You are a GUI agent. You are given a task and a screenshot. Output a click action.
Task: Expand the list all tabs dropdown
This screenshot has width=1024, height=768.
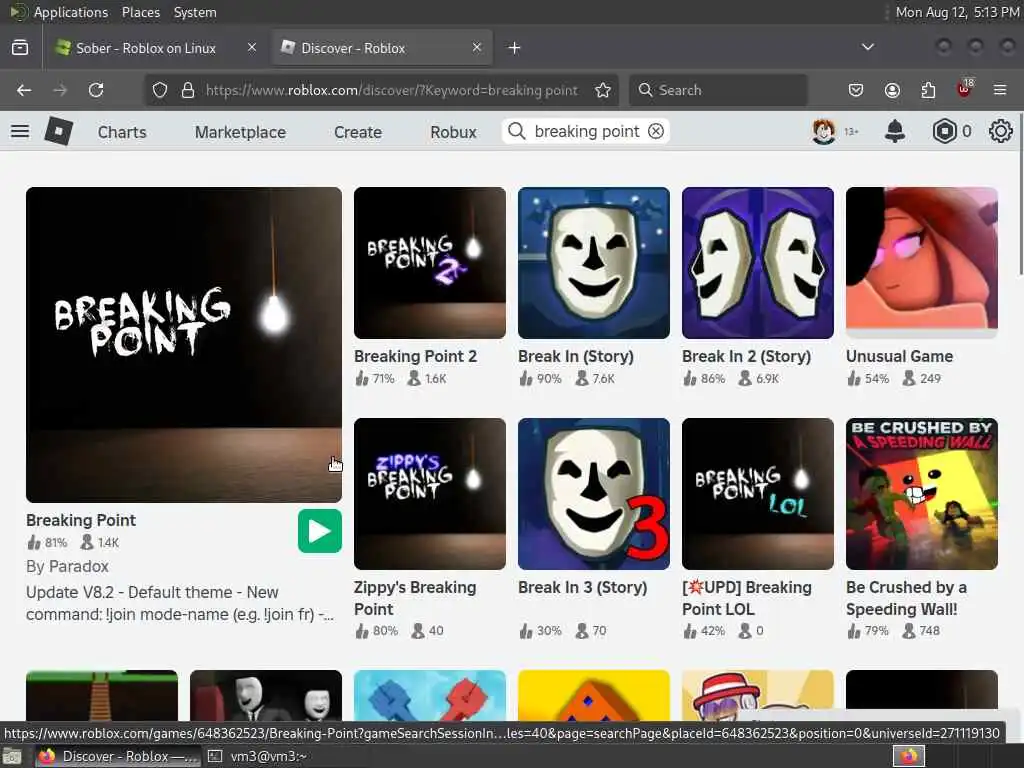click(867, 47)
